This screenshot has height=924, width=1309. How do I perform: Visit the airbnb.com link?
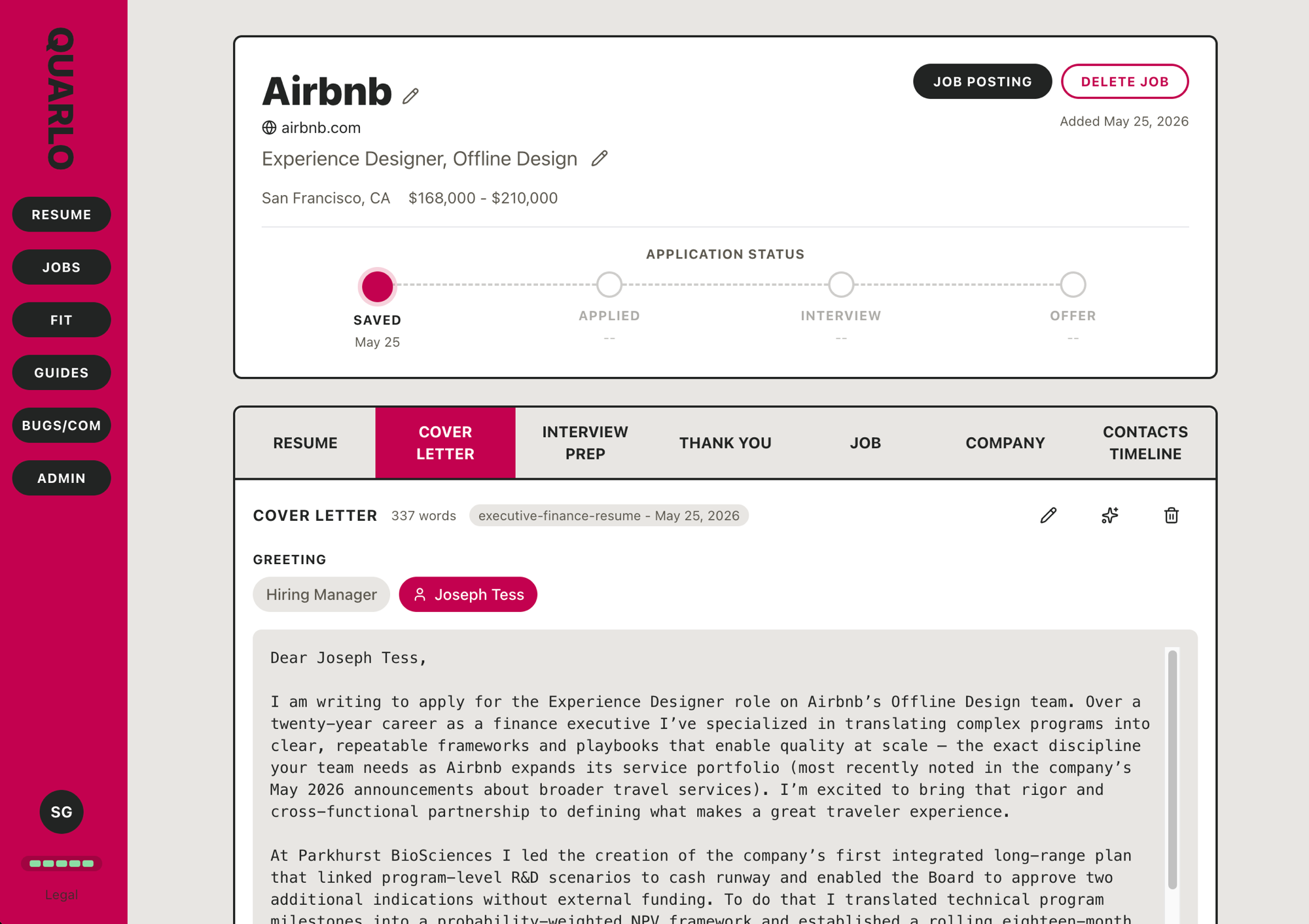321,128
